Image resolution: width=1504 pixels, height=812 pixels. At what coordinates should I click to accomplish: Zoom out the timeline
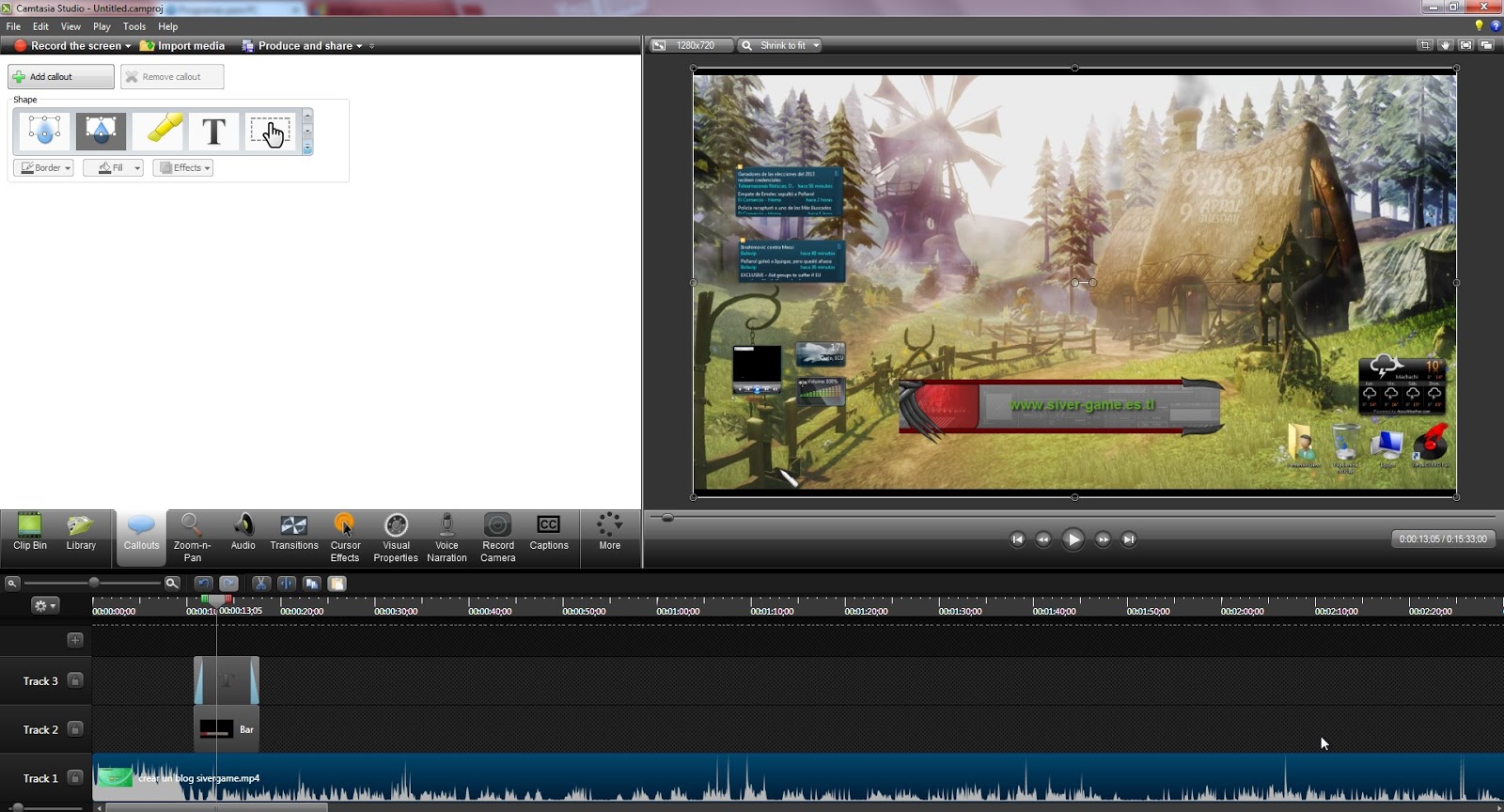click(12, 584)
